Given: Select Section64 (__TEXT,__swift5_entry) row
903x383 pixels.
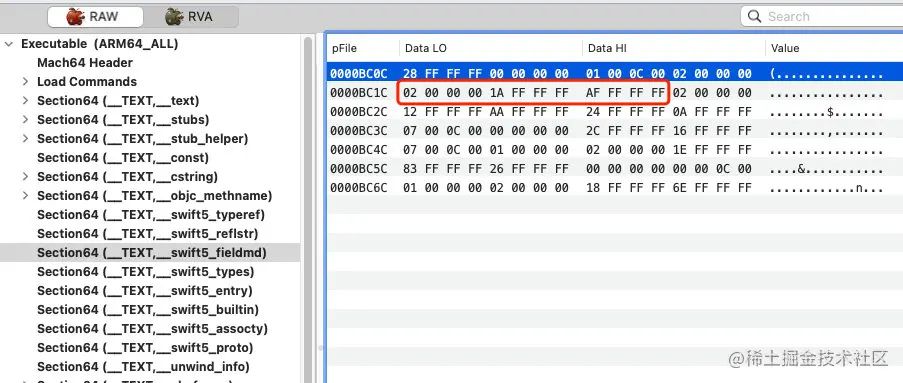Looking at the screenshot, I should pyautogui.click(x=145, y=291).
